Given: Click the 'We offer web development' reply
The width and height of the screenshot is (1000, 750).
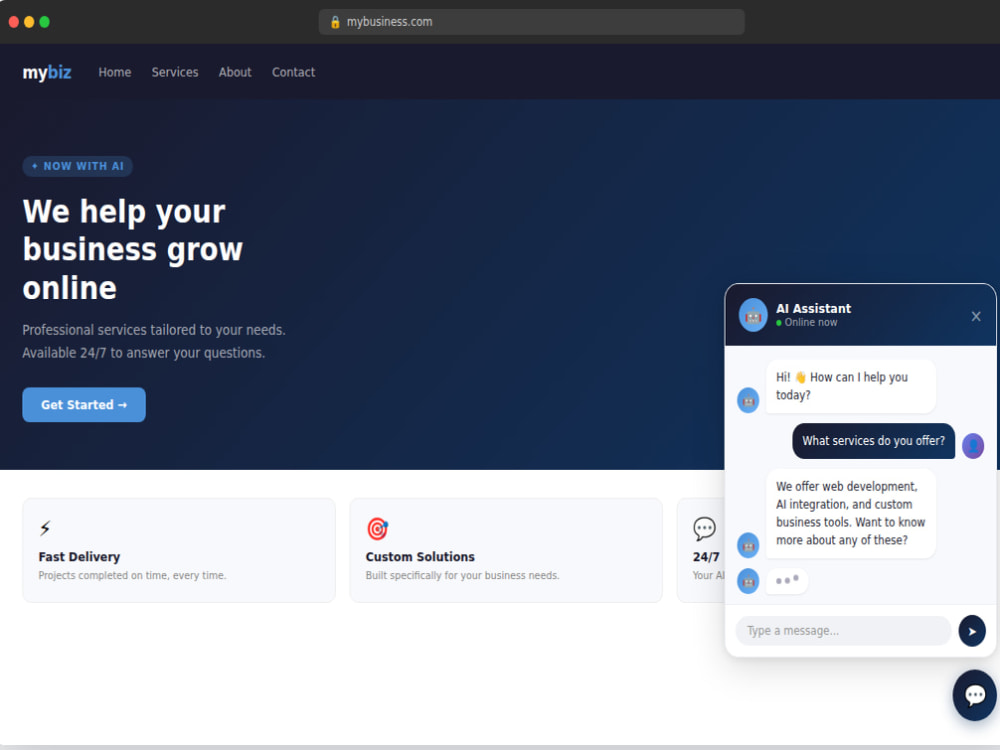Looking at the screenshot, I should click(851, 513).
